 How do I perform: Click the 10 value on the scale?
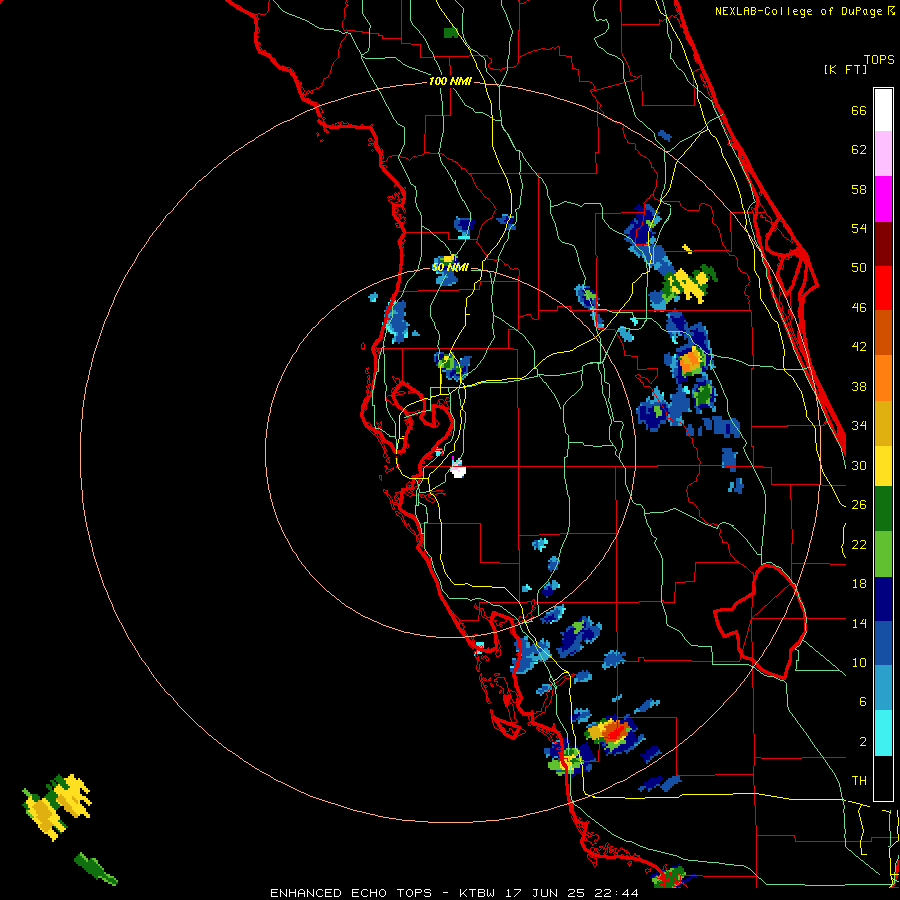[859, 663]
